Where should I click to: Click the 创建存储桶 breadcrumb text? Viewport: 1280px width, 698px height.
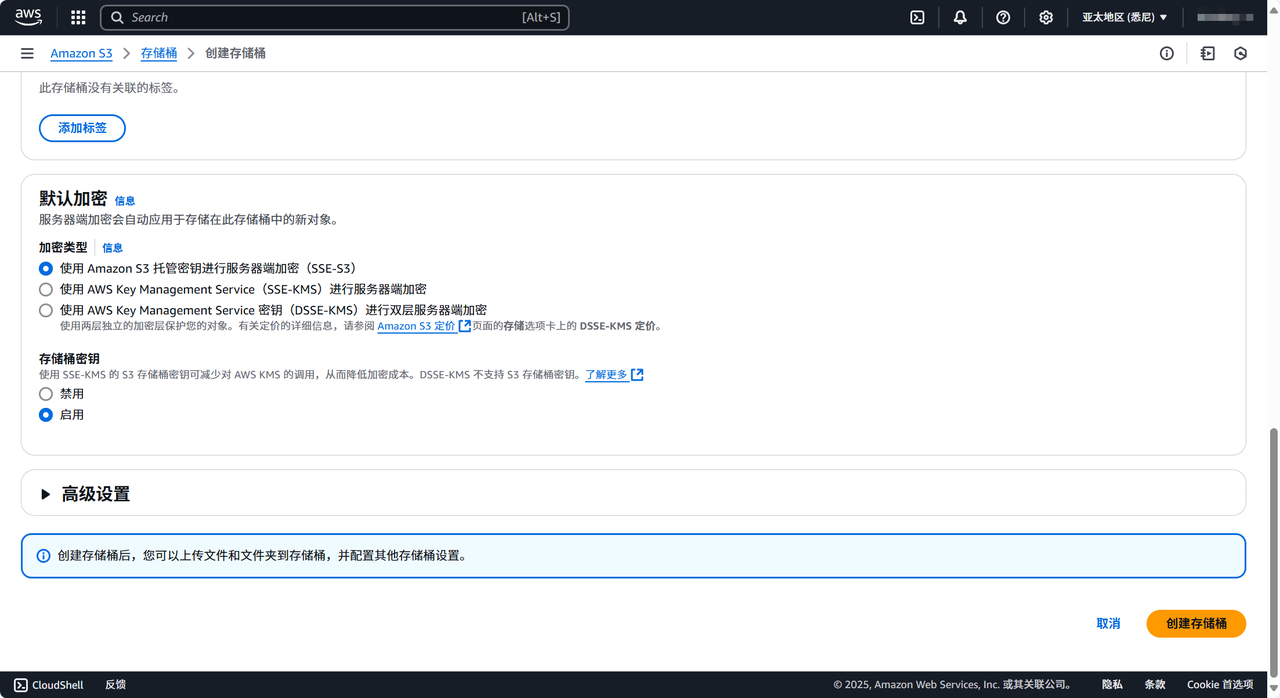tap(235, 53)
